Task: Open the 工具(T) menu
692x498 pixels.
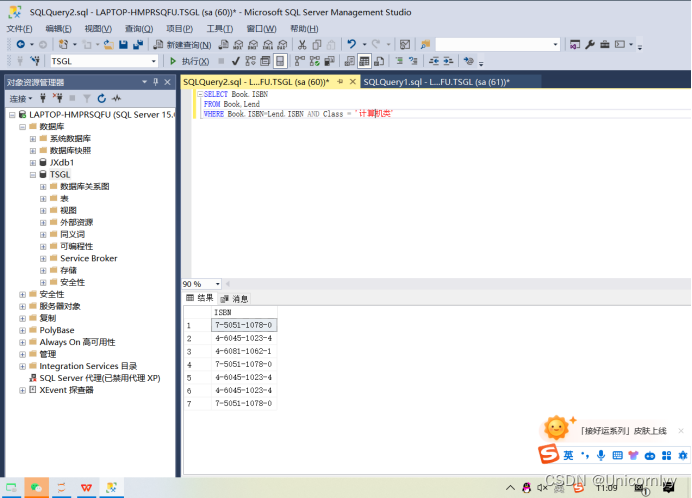Action: (220, 29)
